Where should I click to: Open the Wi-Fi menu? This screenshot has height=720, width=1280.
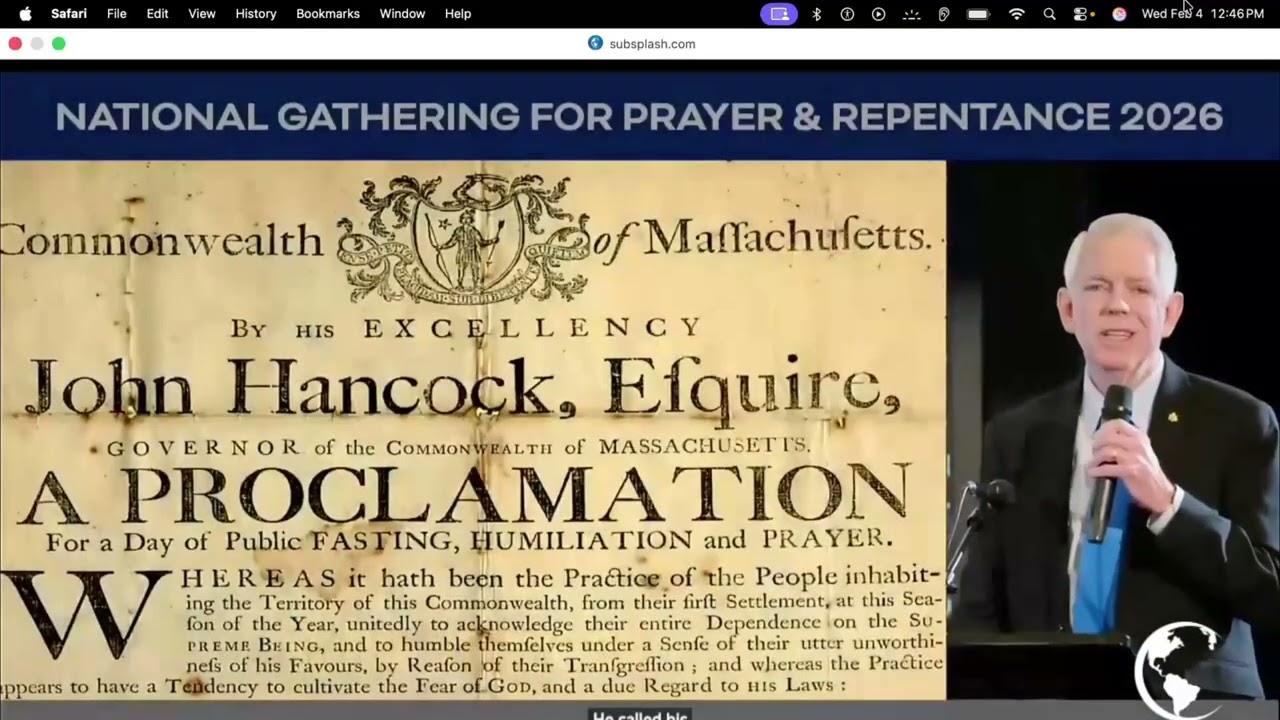pos(1017,14)
